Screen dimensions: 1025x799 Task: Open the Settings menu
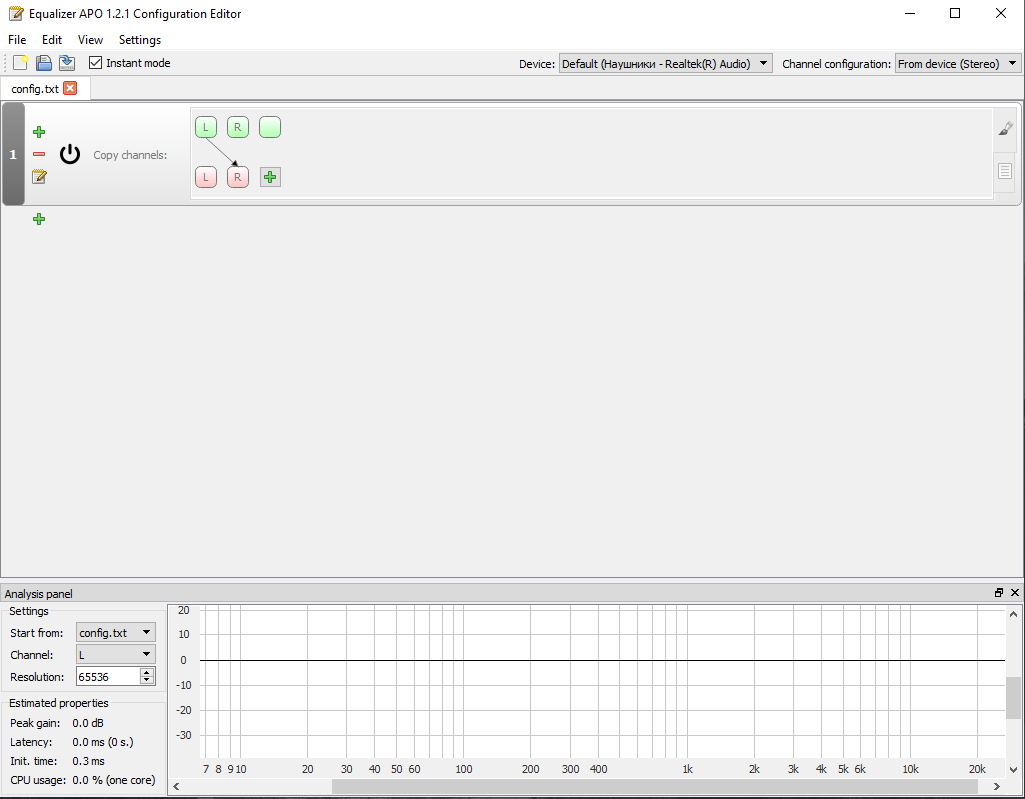coord(140,40)
